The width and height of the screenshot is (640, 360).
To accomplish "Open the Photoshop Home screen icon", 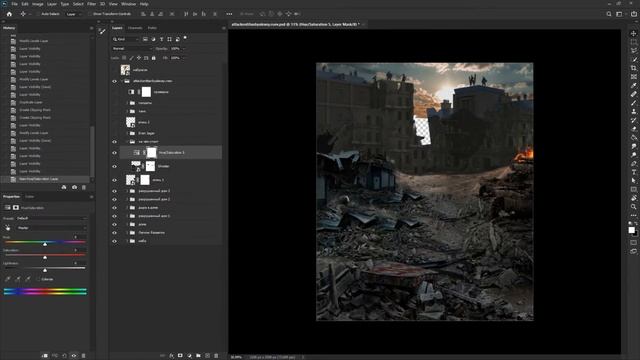I will [9, 14].
